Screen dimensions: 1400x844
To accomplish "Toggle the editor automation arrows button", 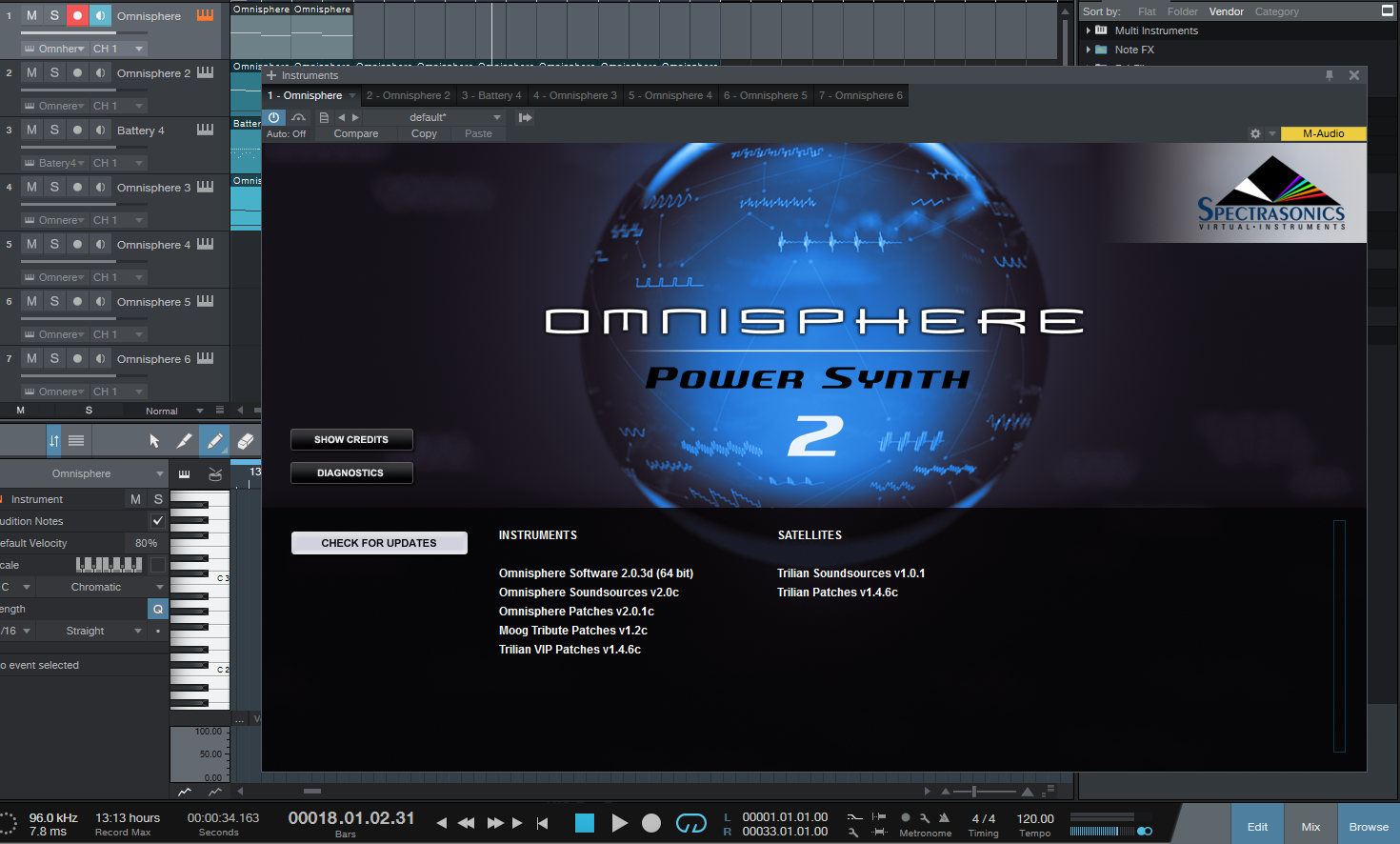I will pyautogui.click(x=53, y=441).
